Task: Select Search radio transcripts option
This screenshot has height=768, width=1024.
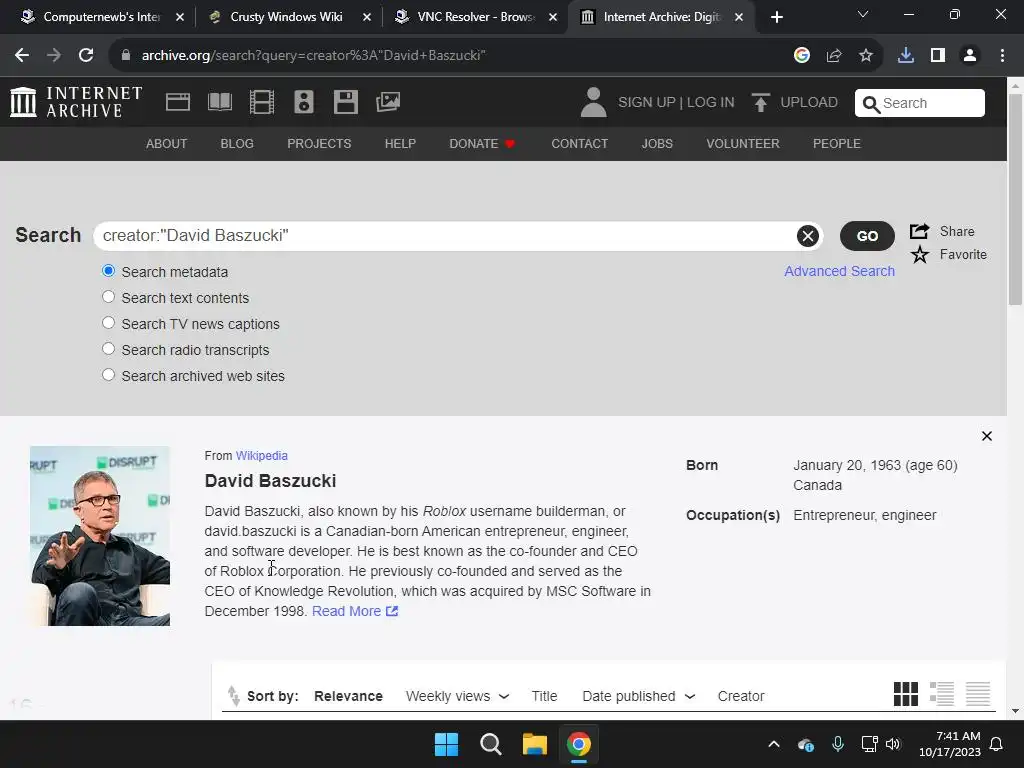Action: (108, 349)
